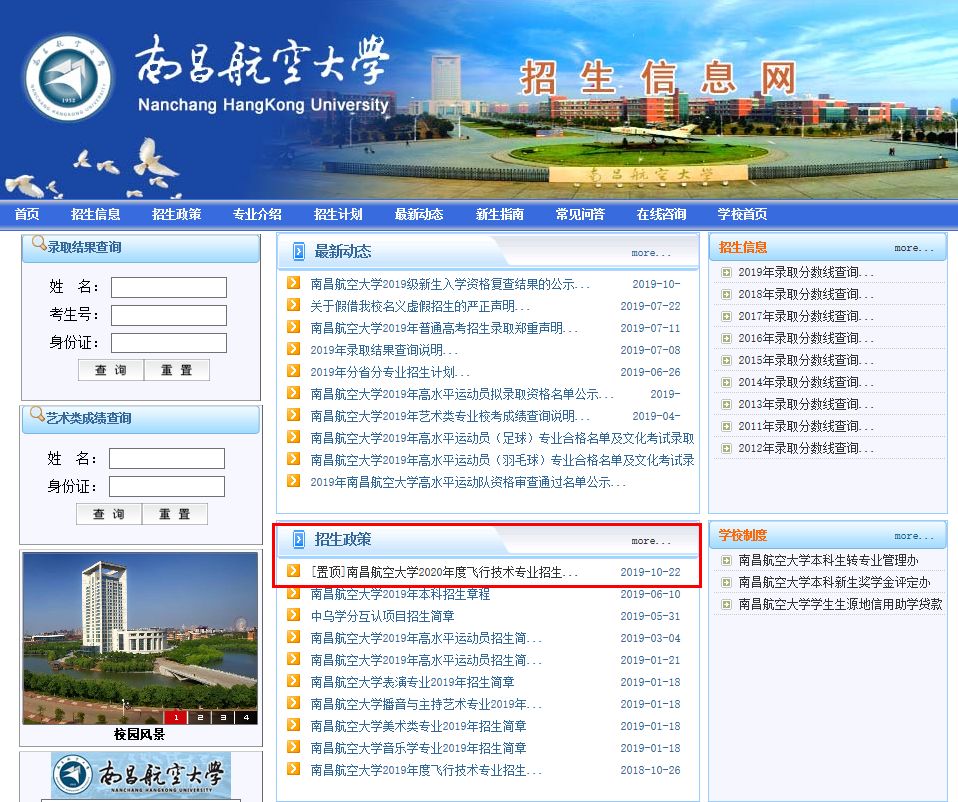Click the blue arrow icon beside 最新动态 heading

pyautogui.click(x=299, y=251)
